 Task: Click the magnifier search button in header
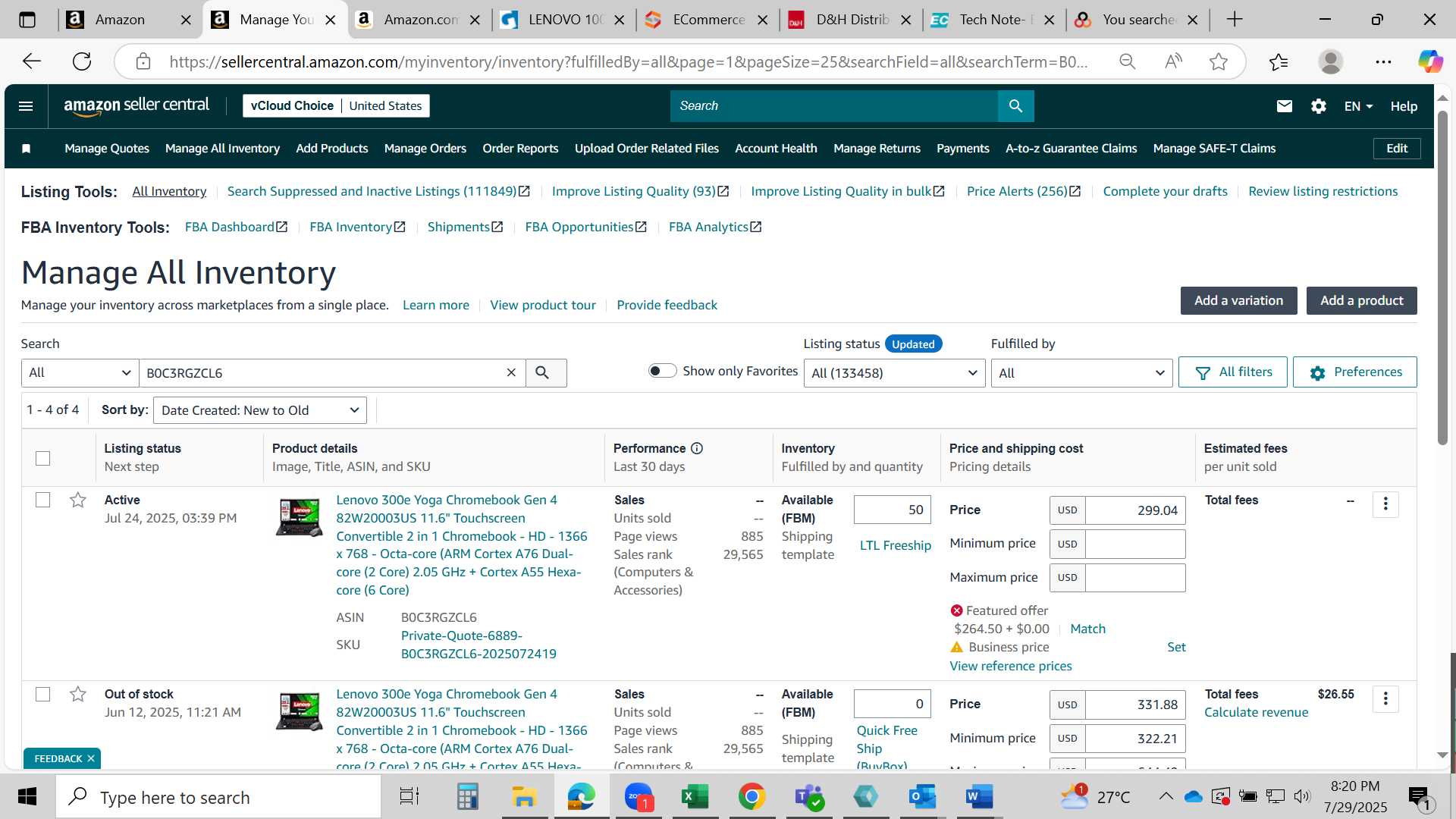point(1015,106)
